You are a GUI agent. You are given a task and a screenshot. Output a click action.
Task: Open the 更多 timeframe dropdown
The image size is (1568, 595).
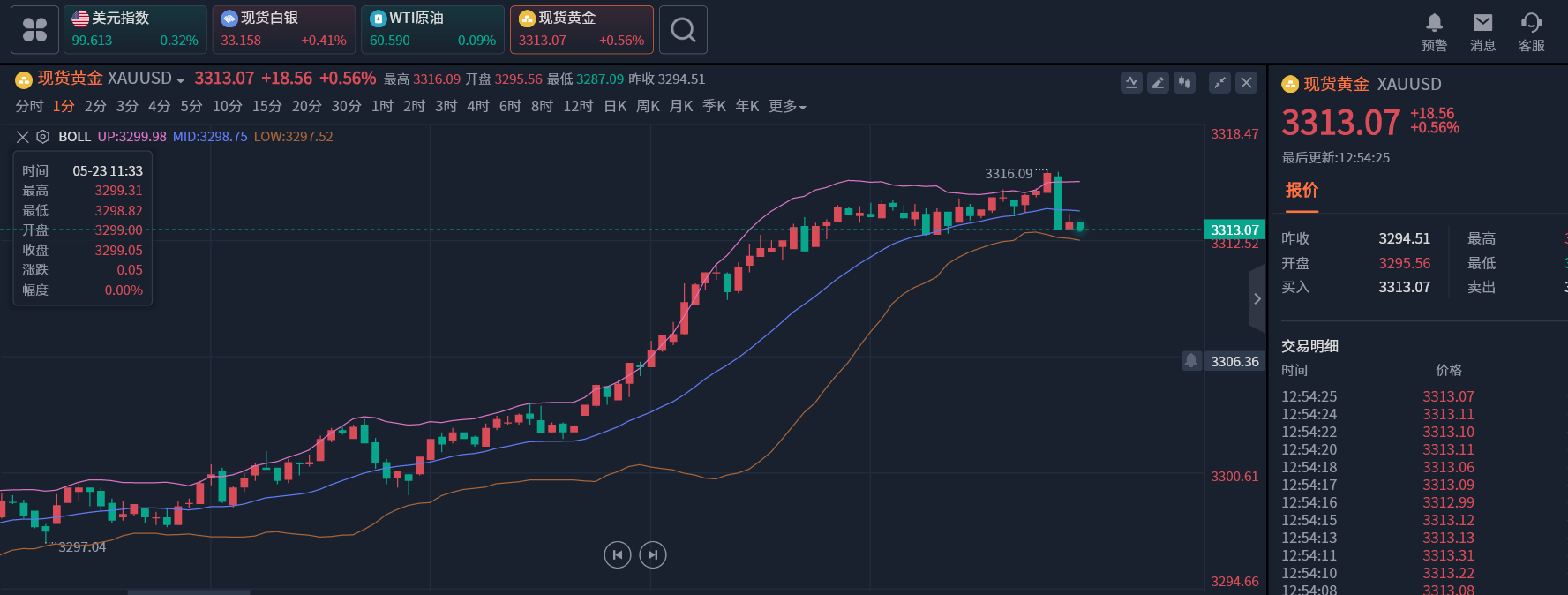[787, 106]
